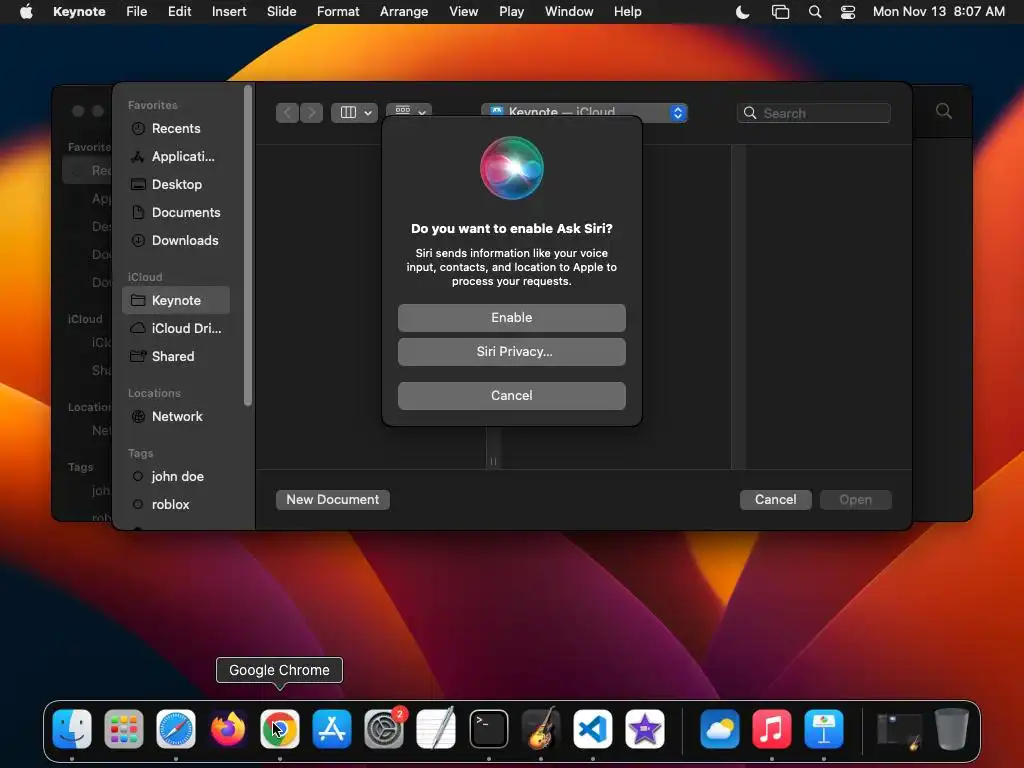Screen dimensions: 1024x768
Task: Select Desktop in the sidebar
Action: 176,185
